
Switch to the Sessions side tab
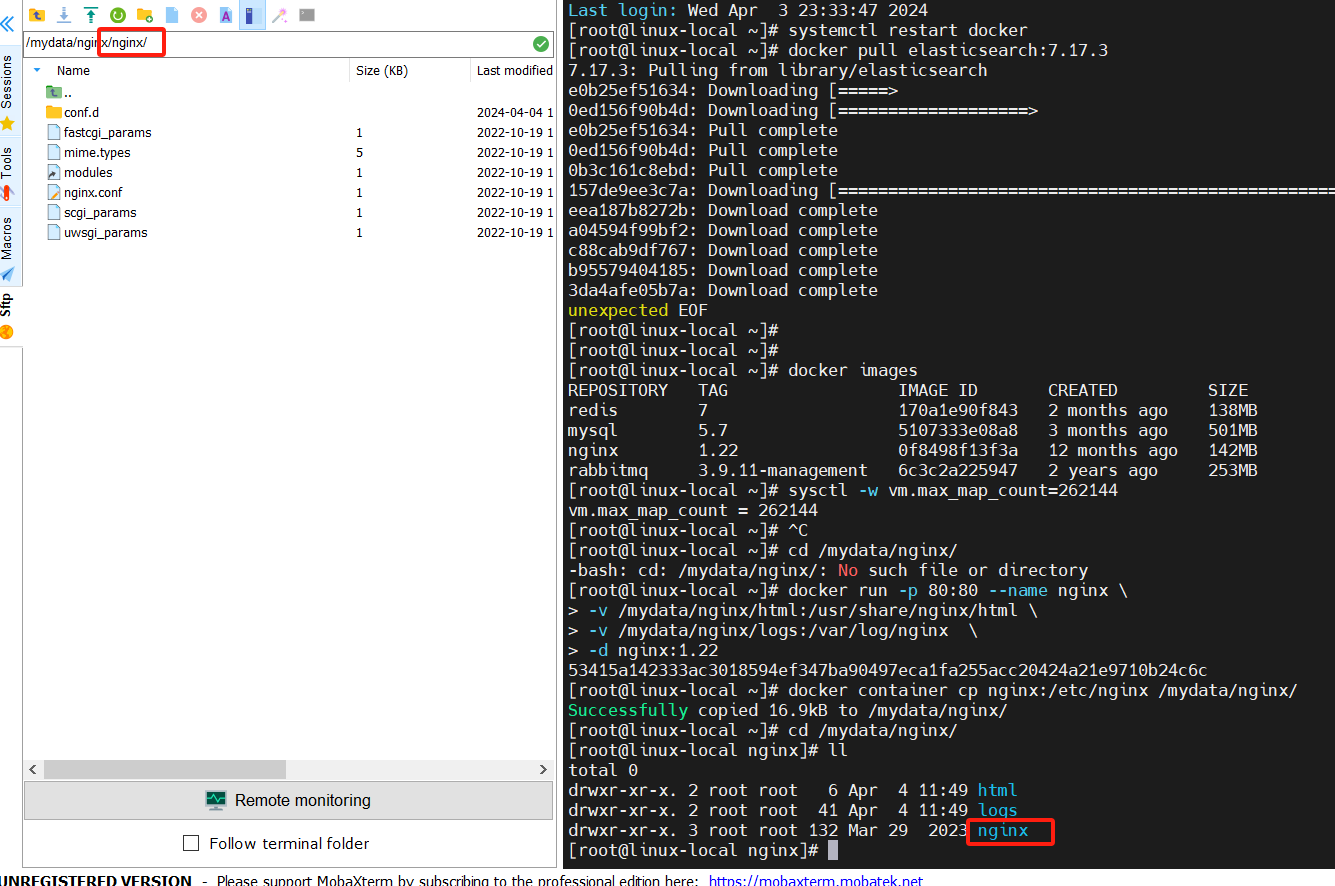[x=8, y=82]
